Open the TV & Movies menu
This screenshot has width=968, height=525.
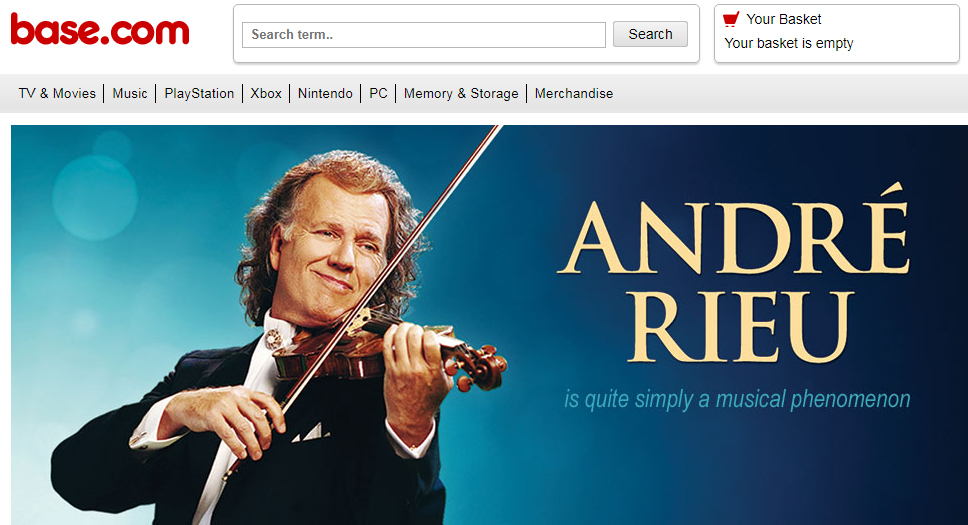(x=57, y=93)
